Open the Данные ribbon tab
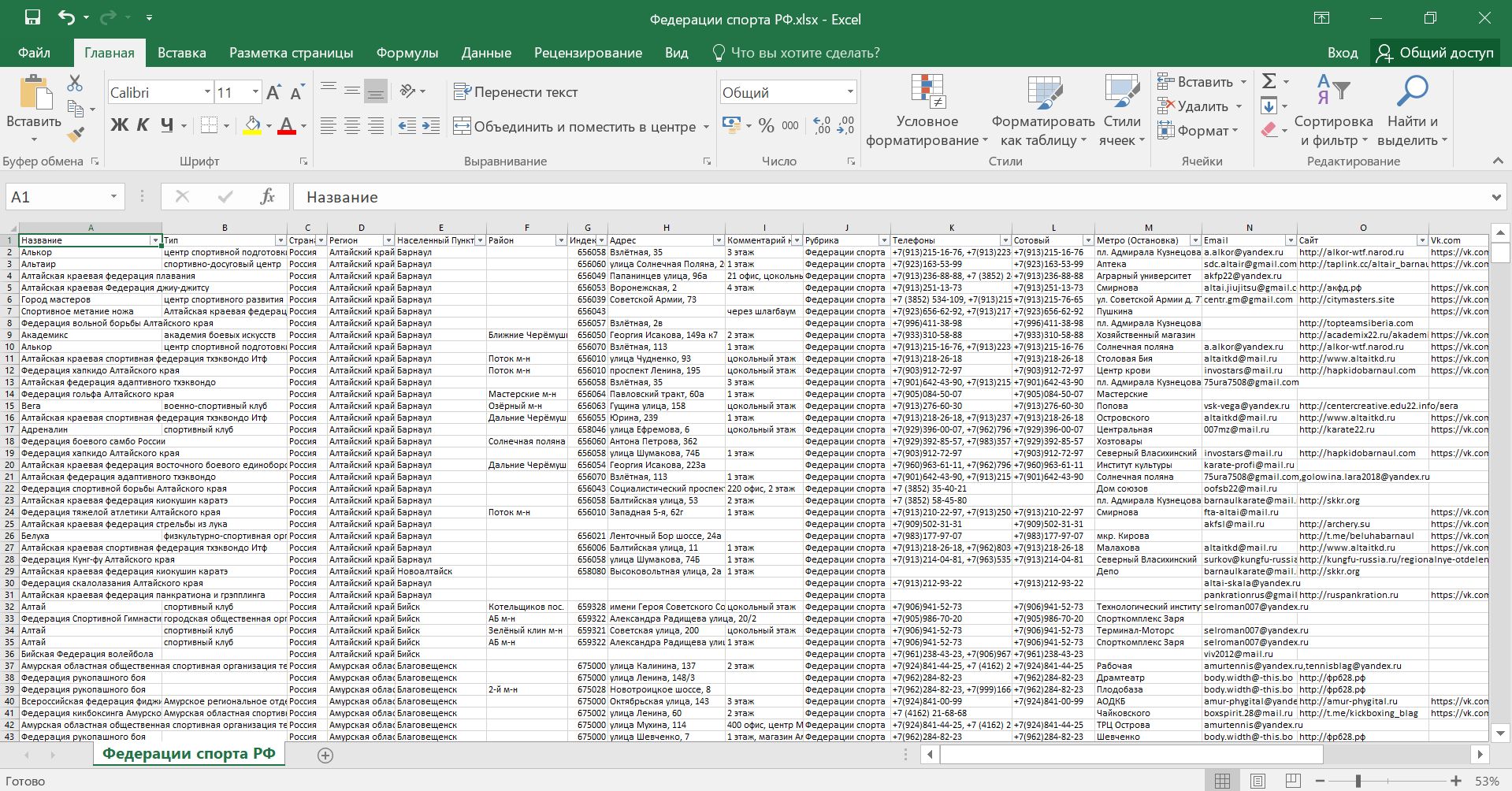Image resolution: width=1512 pixels, height=791 pixels. (x=486, y=53)
